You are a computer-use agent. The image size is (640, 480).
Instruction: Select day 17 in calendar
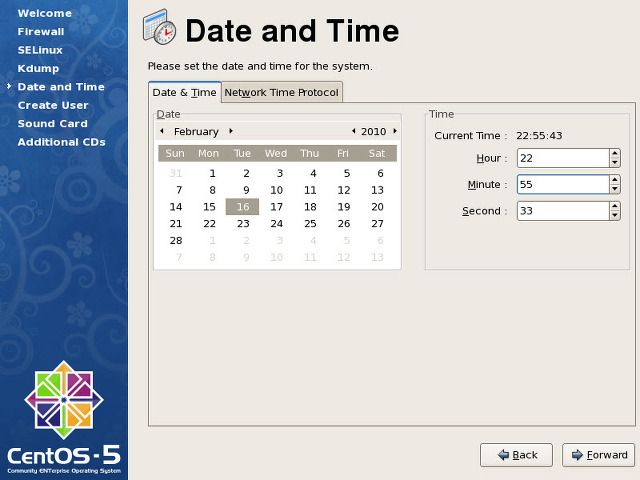point(276,207)
